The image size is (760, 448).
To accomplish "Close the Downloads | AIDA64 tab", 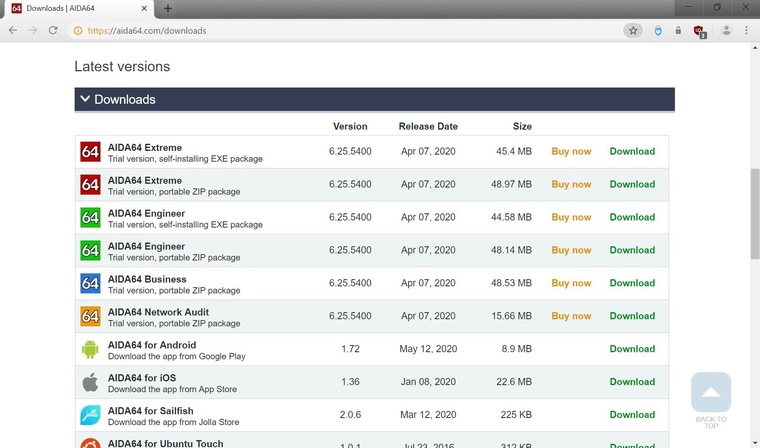I will click(144, 8).
